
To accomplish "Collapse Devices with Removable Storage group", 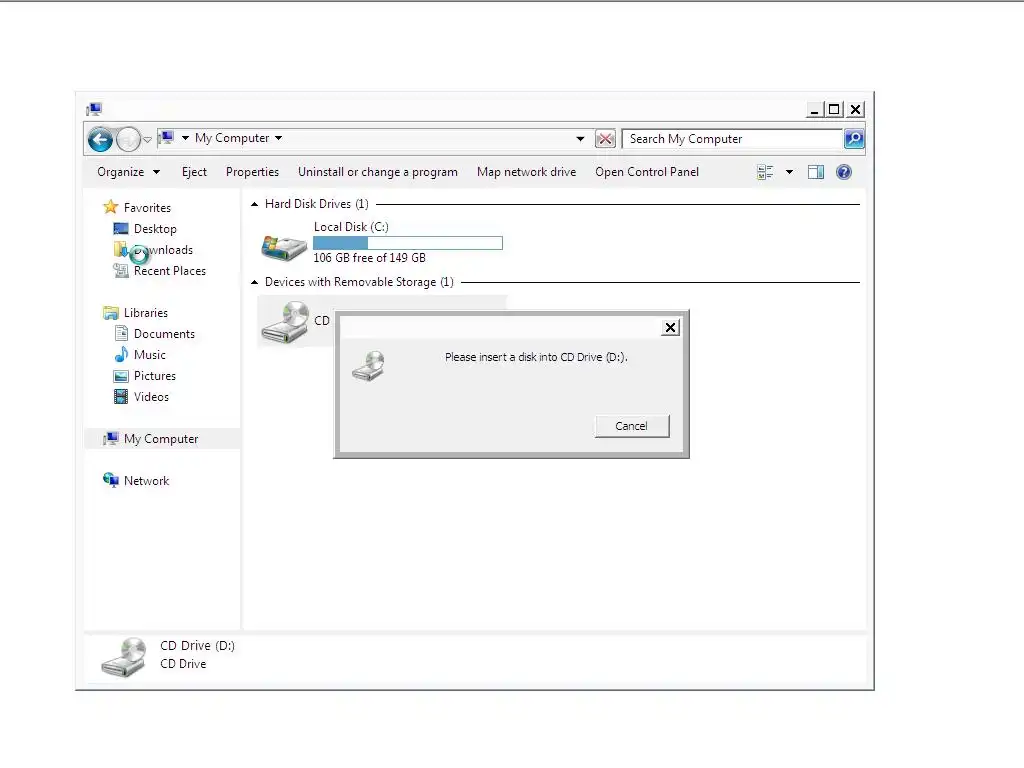I will click(255, 282).
